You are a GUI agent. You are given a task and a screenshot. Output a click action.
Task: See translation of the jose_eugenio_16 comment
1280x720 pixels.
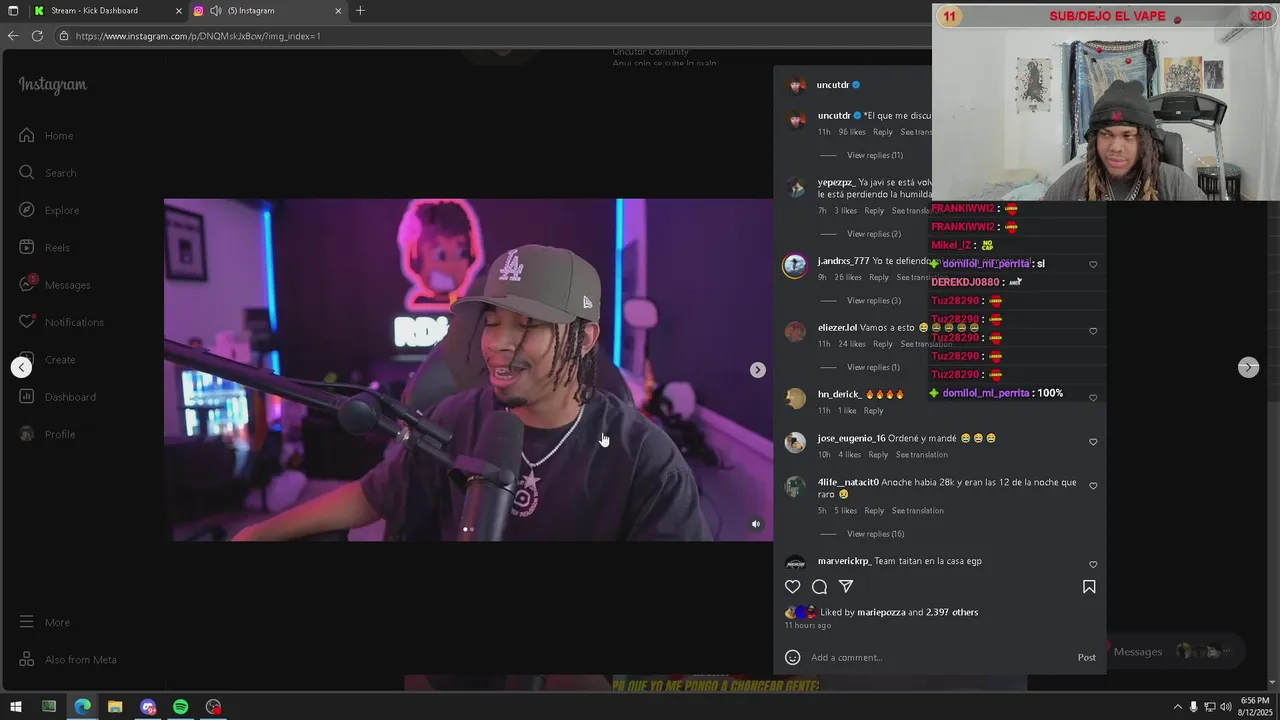click(921, 455)
